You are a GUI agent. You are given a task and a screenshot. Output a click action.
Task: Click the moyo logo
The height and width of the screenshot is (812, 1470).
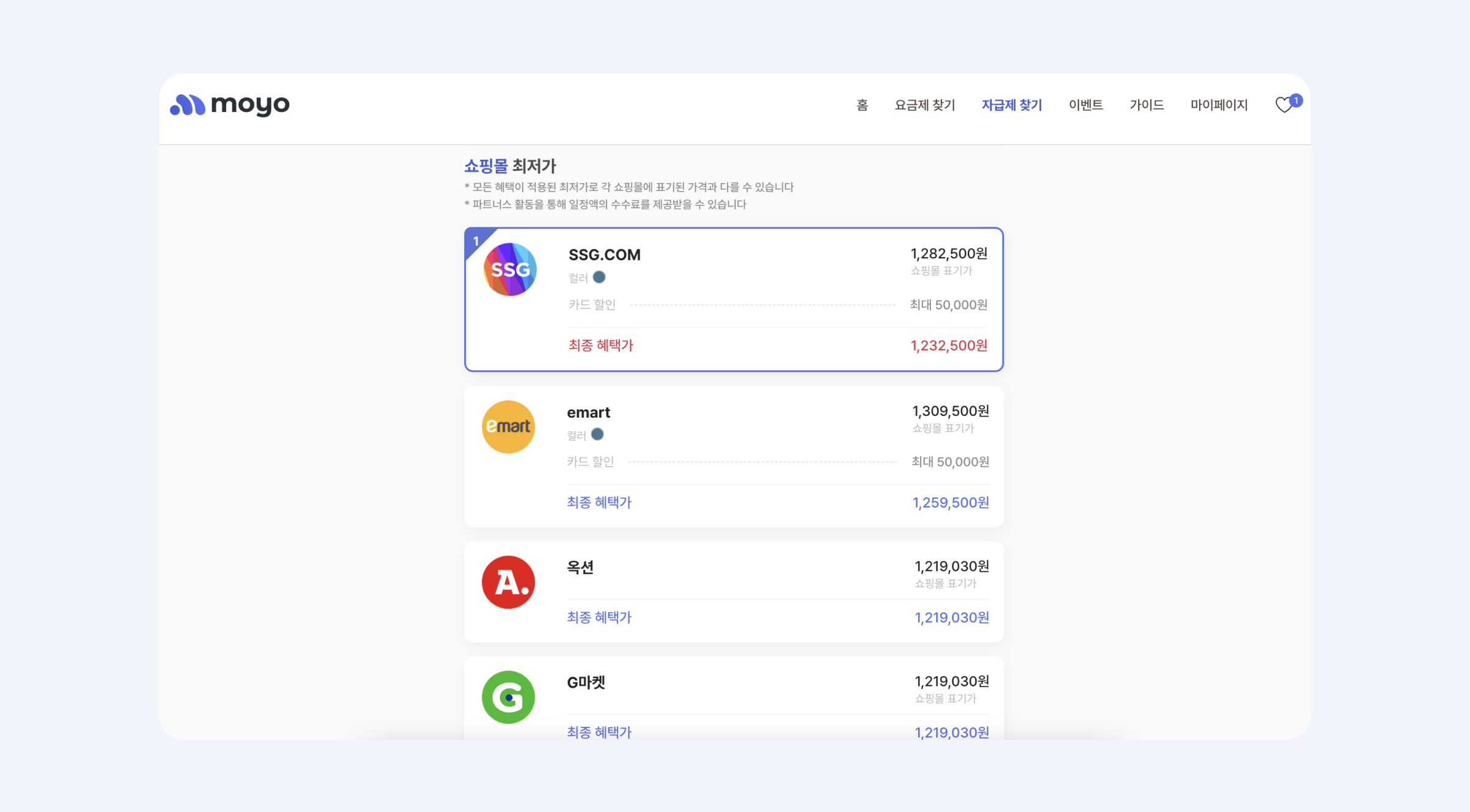click(230, 105)
